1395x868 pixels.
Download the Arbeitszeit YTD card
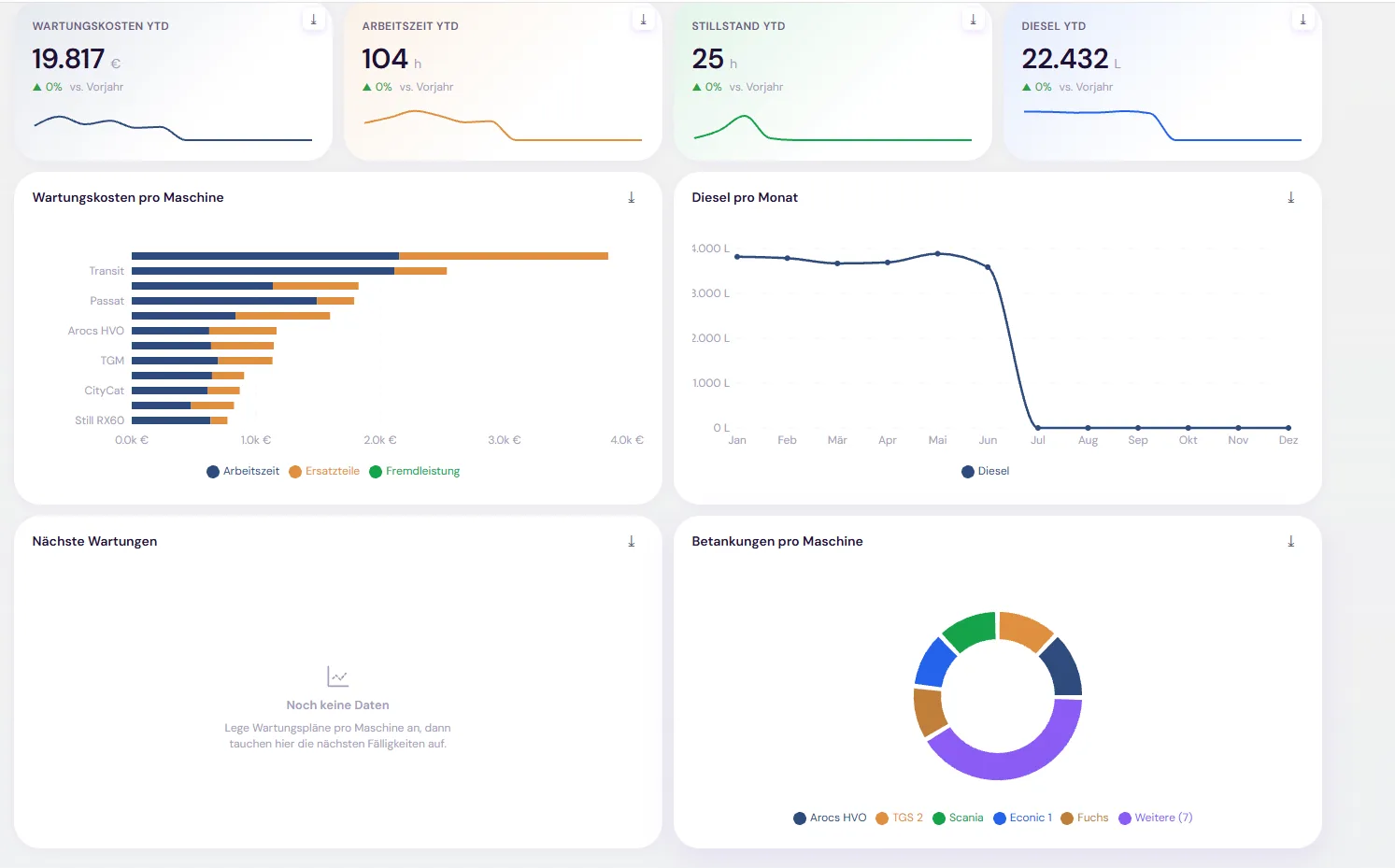(643, 20)
